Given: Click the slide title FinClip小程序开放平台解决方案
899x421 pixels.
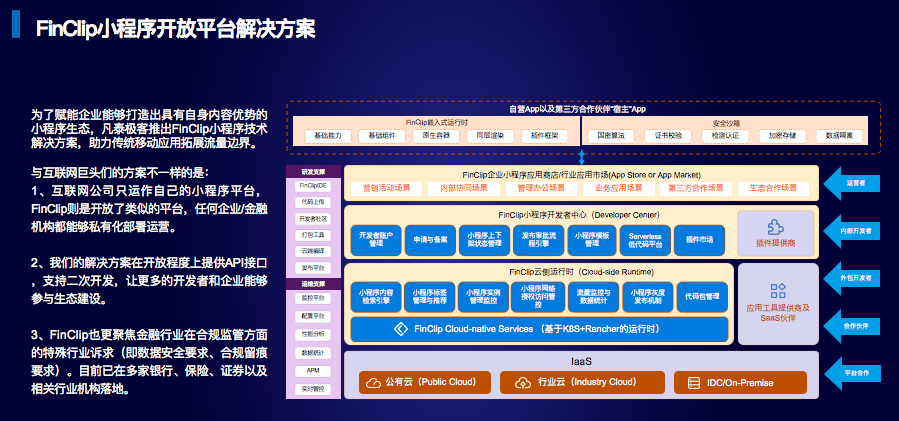Looking at the screenshot, I should coord(175,29).
